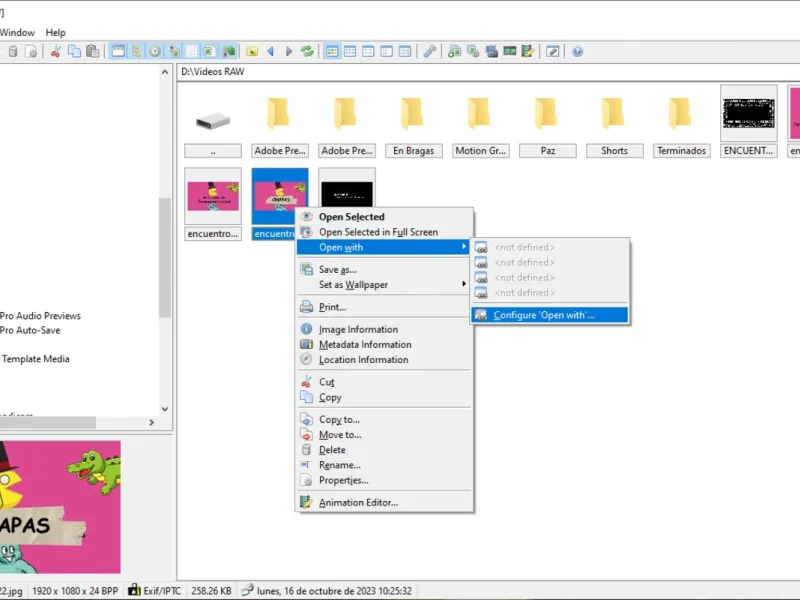Toggle the folder tree panel button
800x600 pixels.
tap(137, 52)
